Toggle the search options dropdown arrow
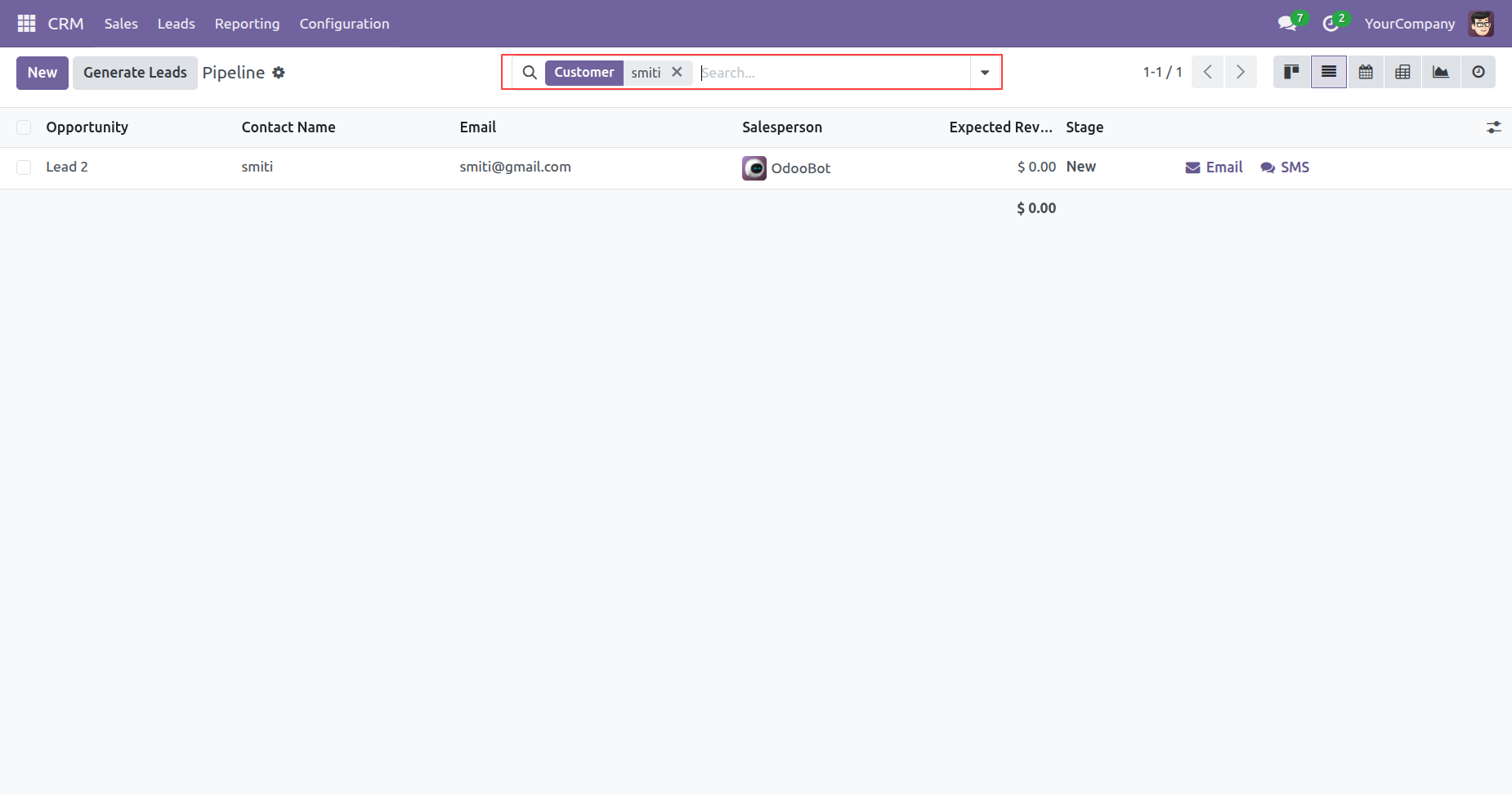The width and height of the screenshot is (1512, 794). click(985, 73)
